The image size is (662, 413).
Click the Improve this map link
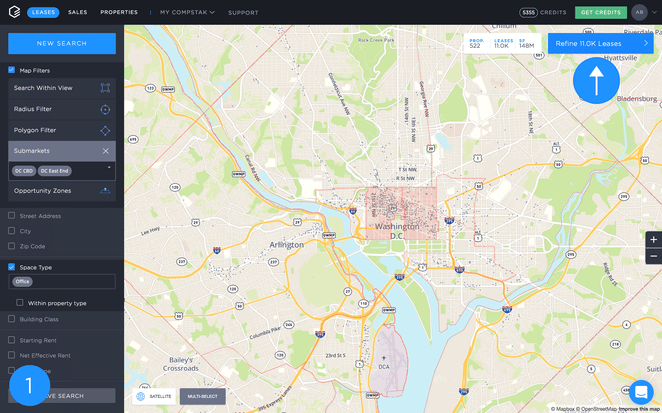point(640,409)
